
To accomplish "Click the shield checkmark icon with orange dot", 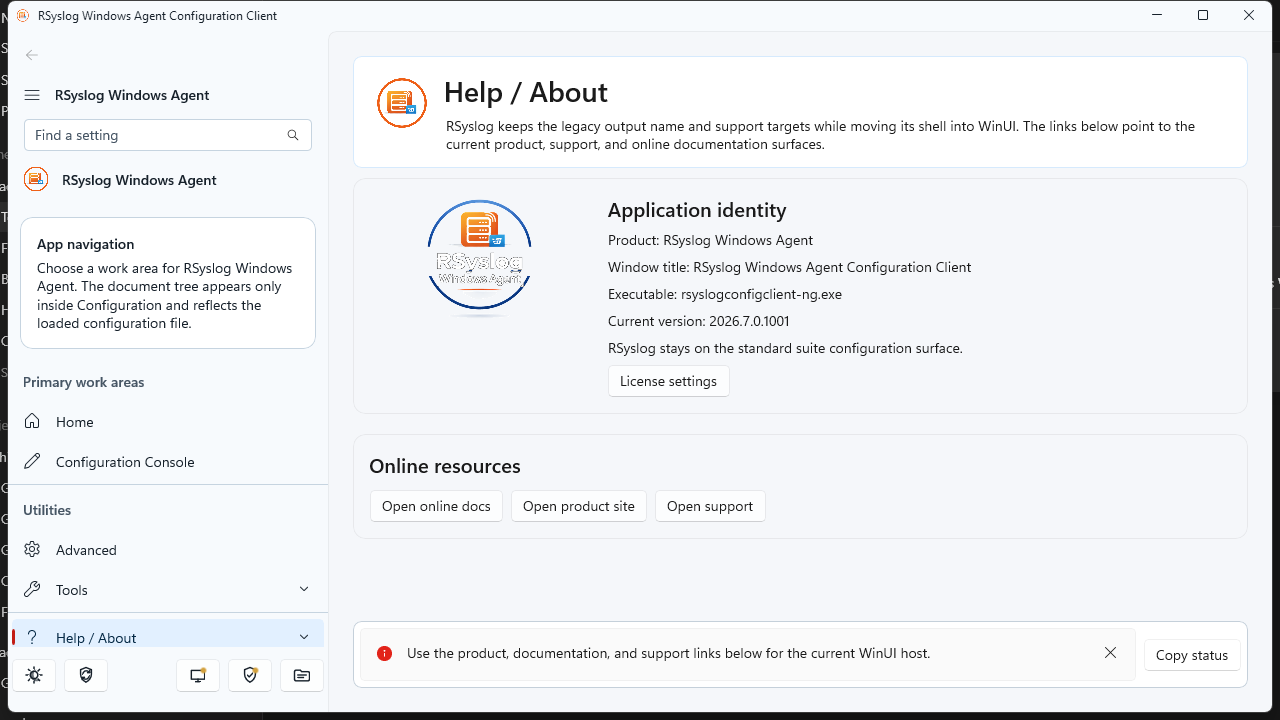I will pyautogui.click(x=250, y=675).
